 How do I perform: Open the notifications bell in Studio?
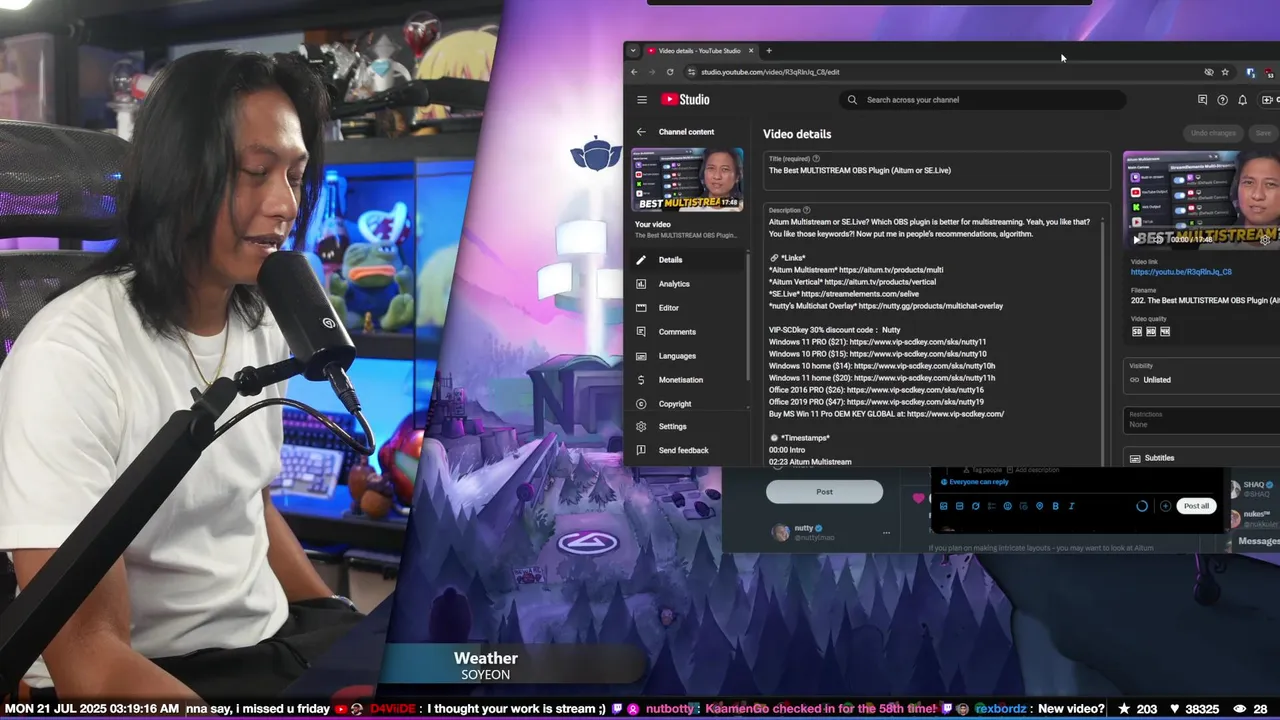(1242, 100)
